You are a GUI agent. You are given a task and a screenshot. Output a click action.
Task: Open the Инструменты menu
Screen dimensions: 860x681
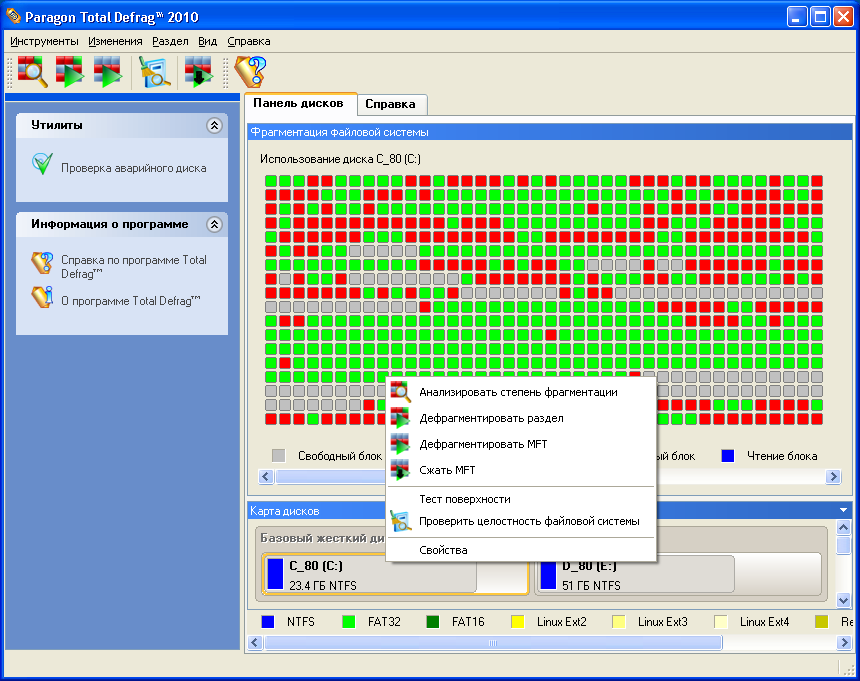coord(44,41)
